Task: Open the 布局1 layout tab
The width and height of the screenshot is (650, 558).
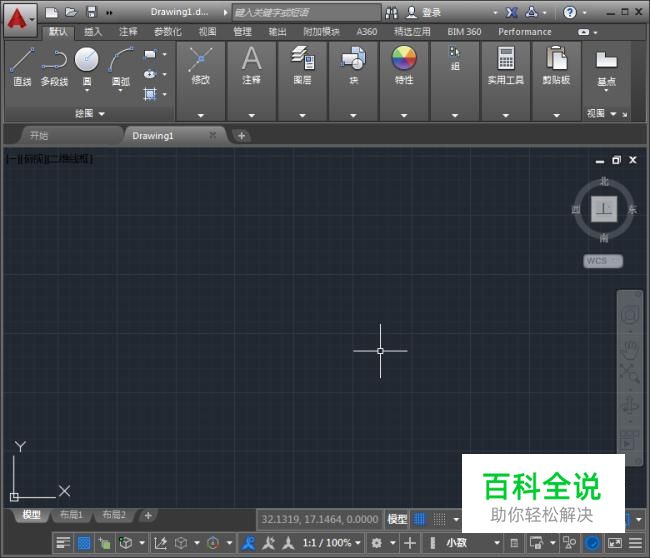Action: [x=71, y=515]
